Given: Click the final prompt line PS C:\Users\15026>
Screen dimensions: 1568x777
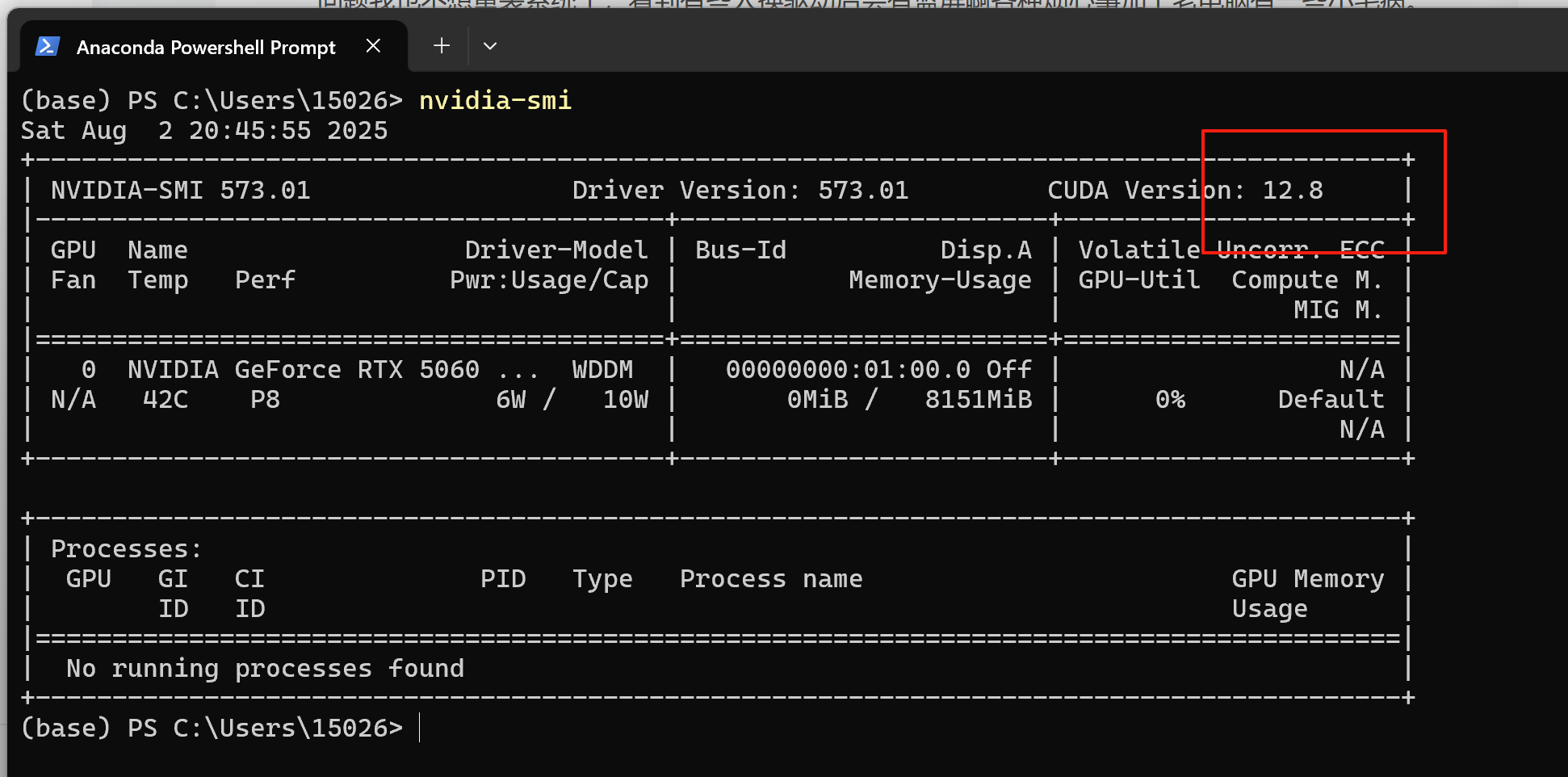Looking at the screenshot, I should (x=212, y=728).
